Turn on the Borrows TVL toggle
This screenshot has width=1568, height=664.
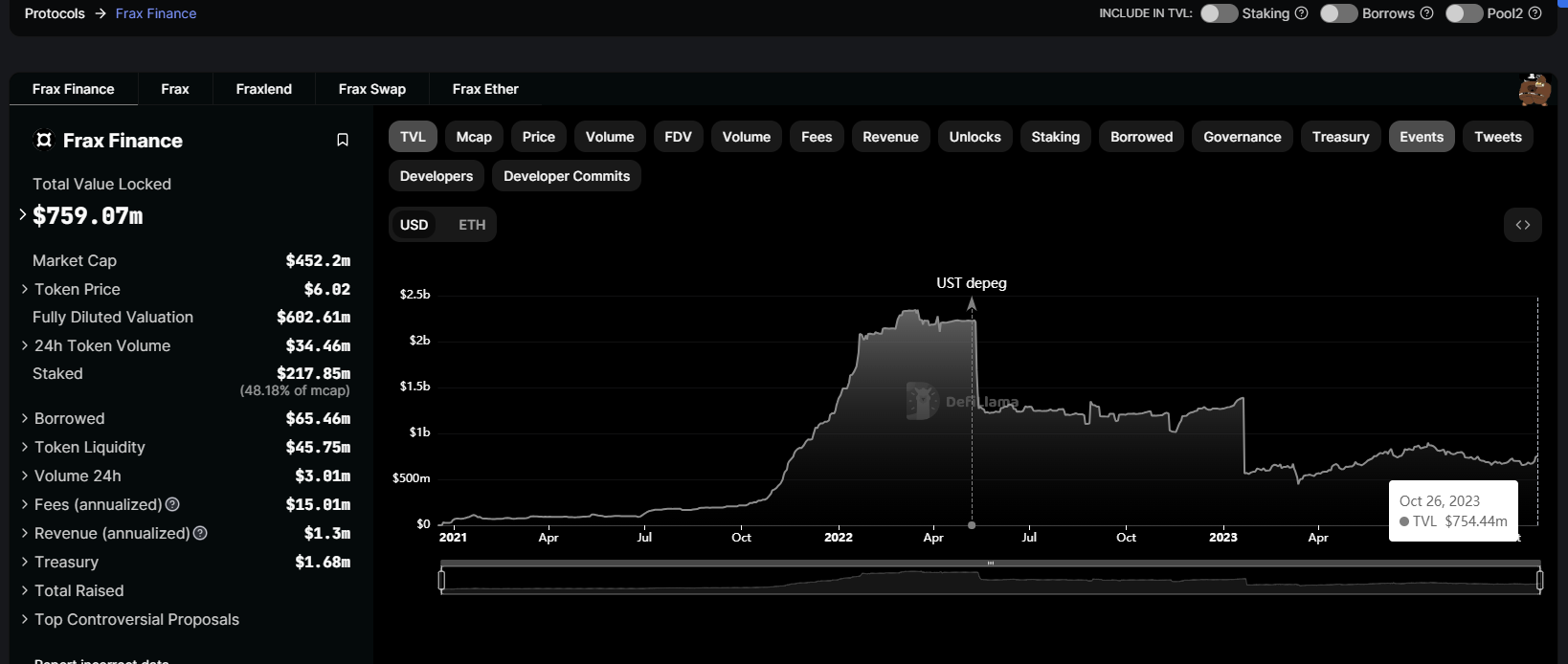pos(1338,13)
